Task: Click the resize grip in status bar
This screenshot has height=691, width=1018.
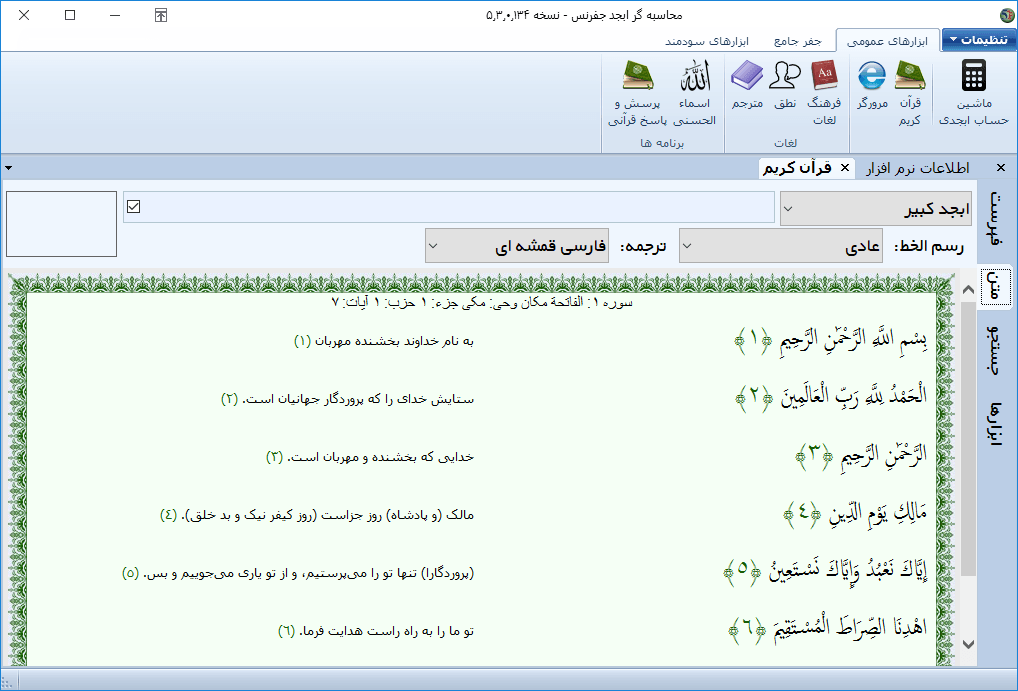Action: point(5,683)
